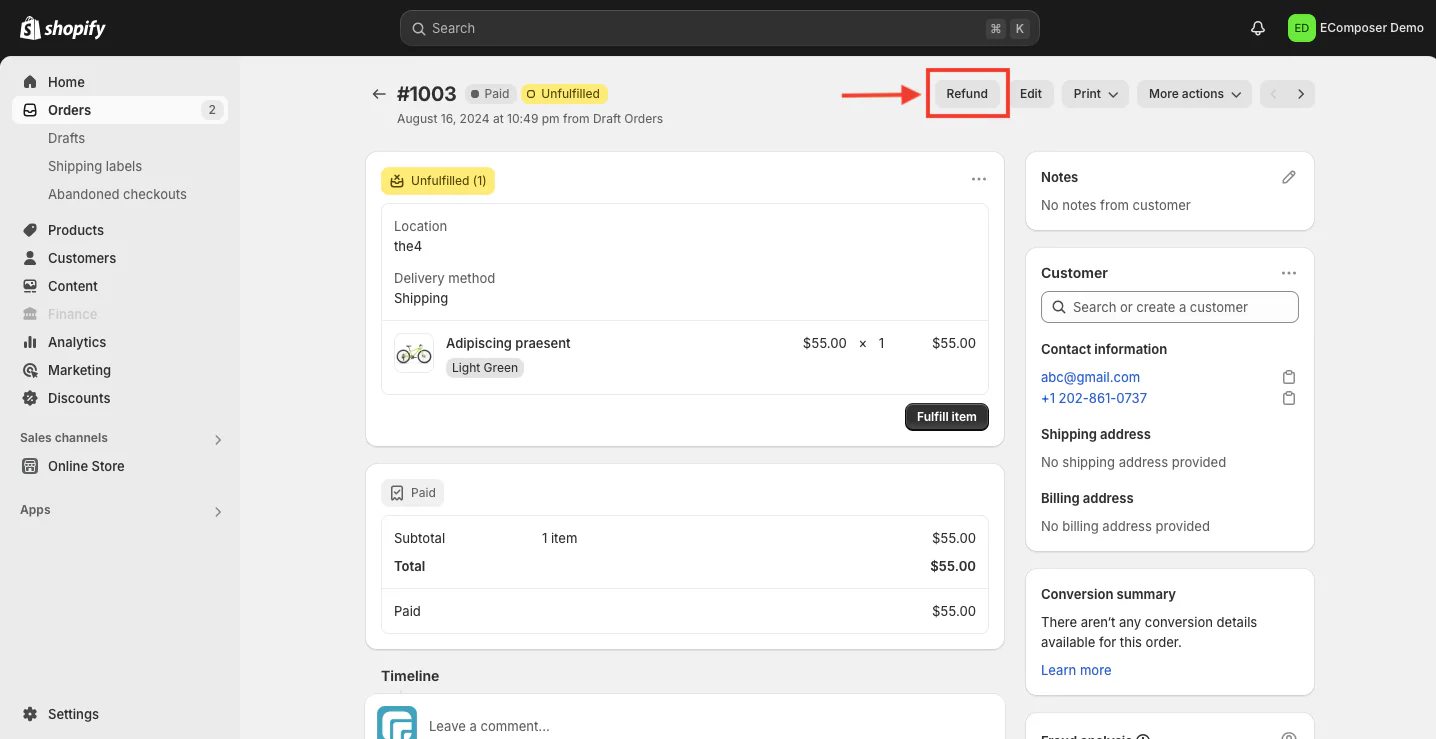Click the Fulfill item button
Image resolution: width=1436 pixels, height=739 pixels.
click(x=947, y=417)
